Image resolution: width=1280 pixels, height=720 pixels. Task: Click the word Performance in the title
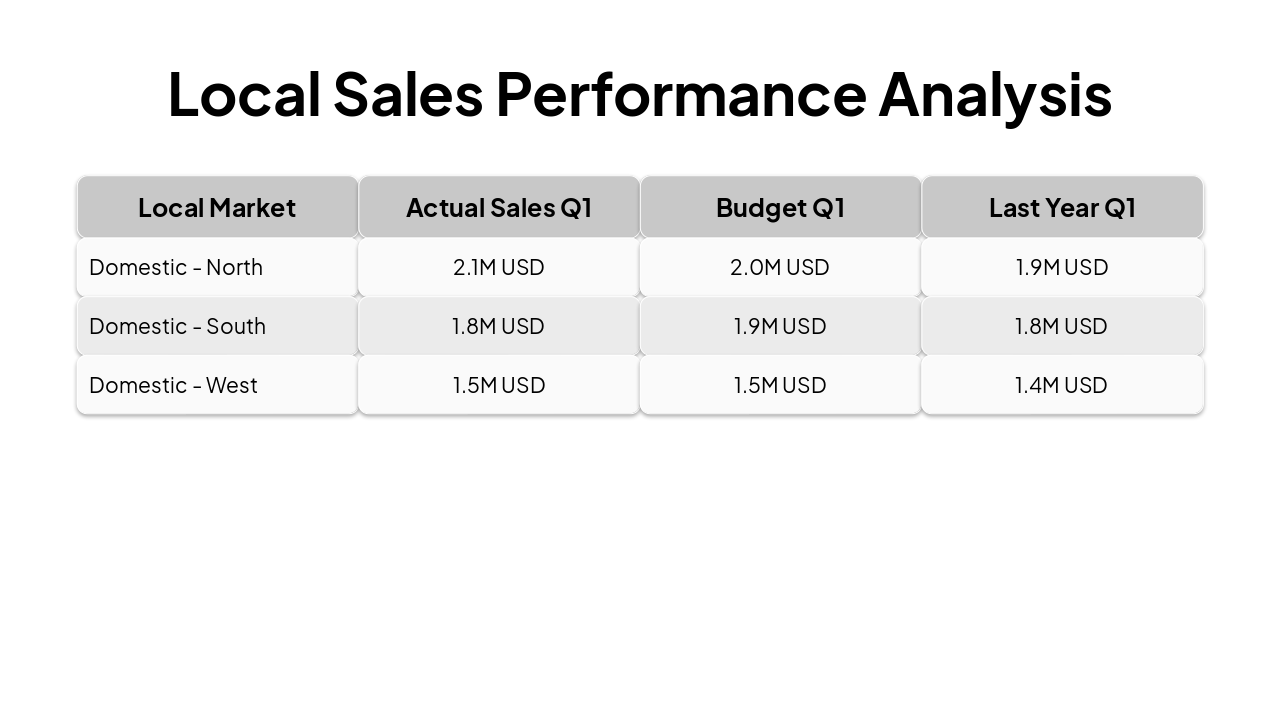tap(680, 94)
